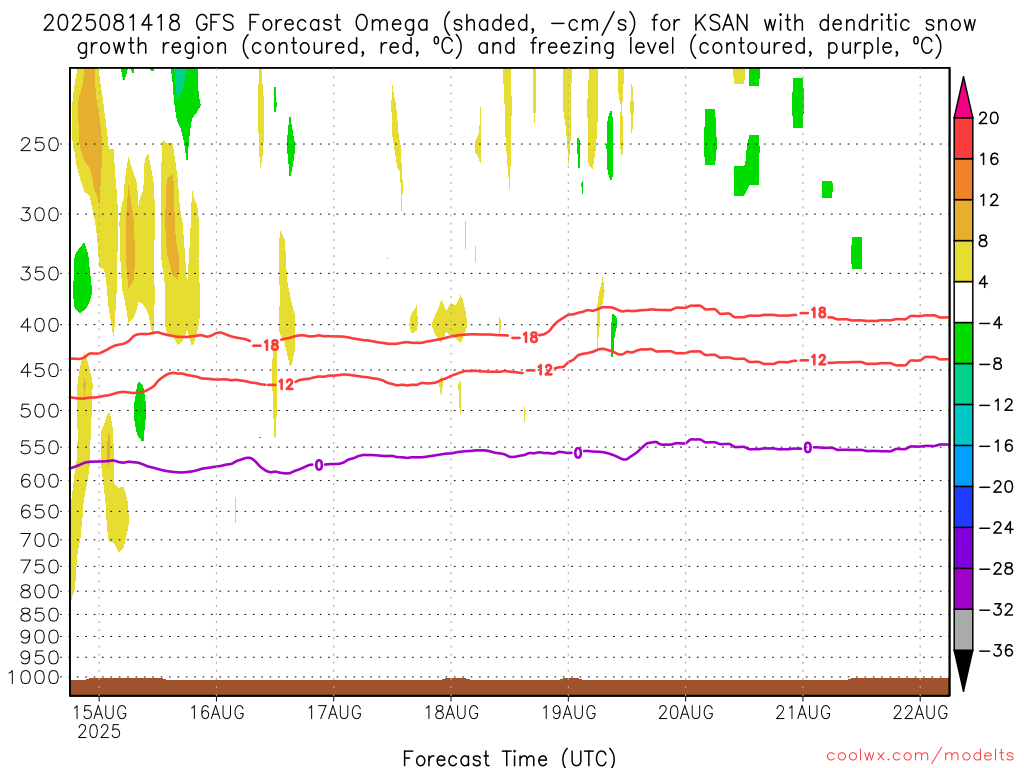Click the 350 pressure level label
This screenshot has width=1024, height=768.
click(40, 274)
